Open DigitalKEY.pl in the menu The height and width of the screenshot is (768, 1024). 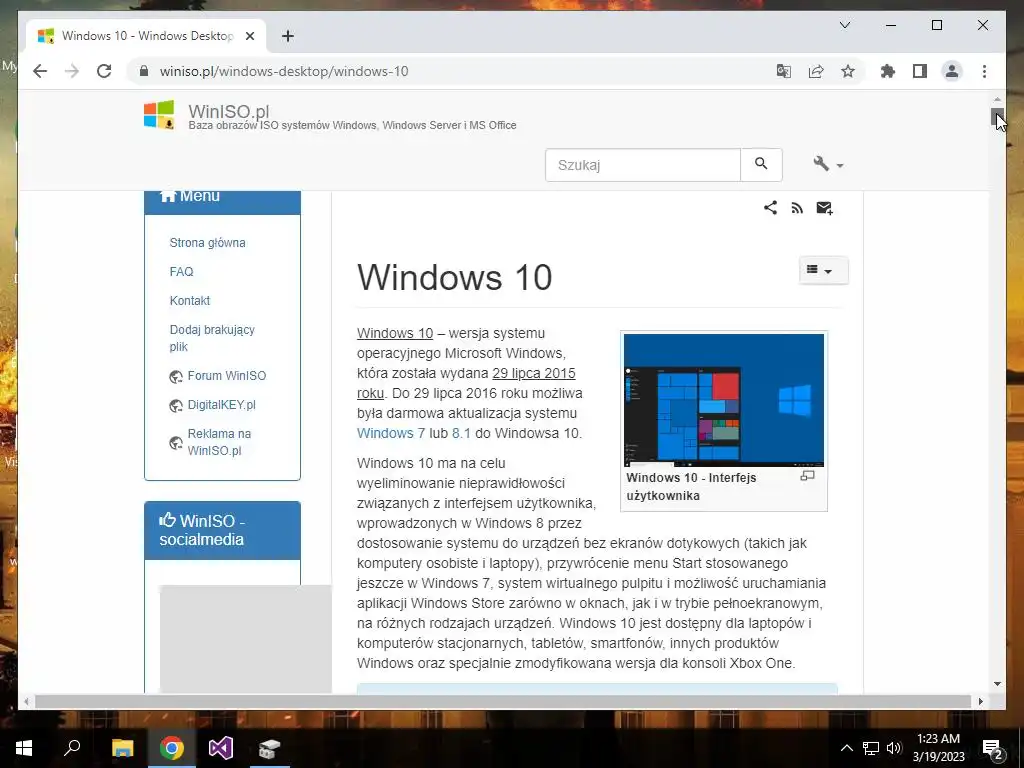[221, 404]
